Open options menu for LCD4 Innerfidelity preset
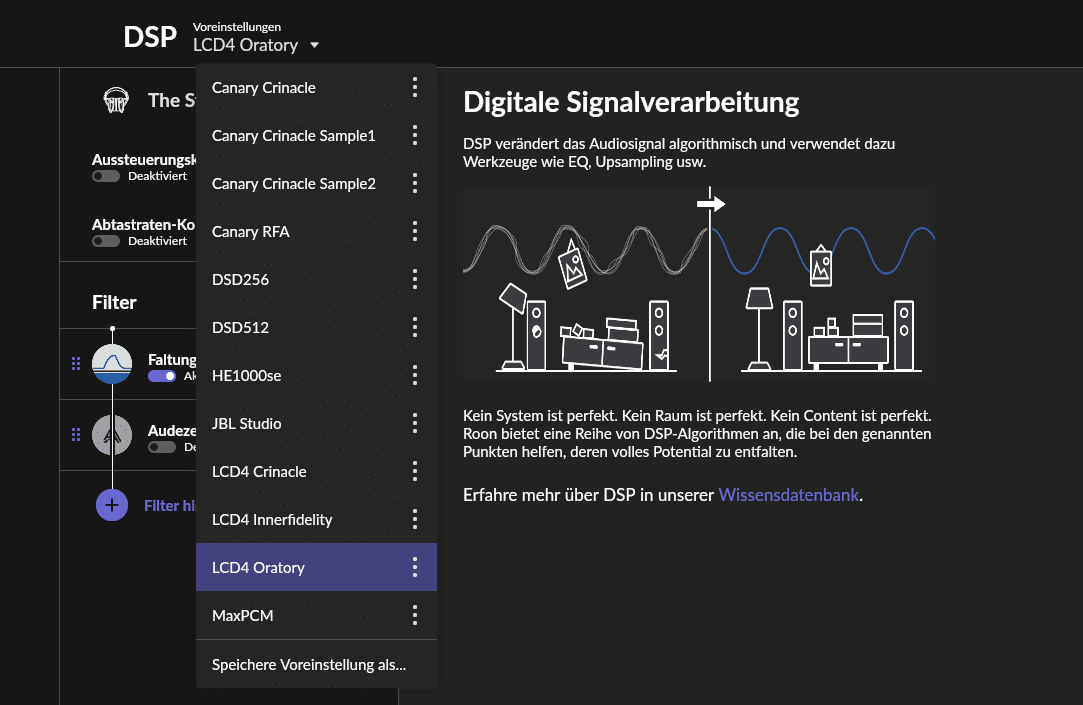Image resolution: width=1083 pixels, height=705 pixels. coord(415,519)
